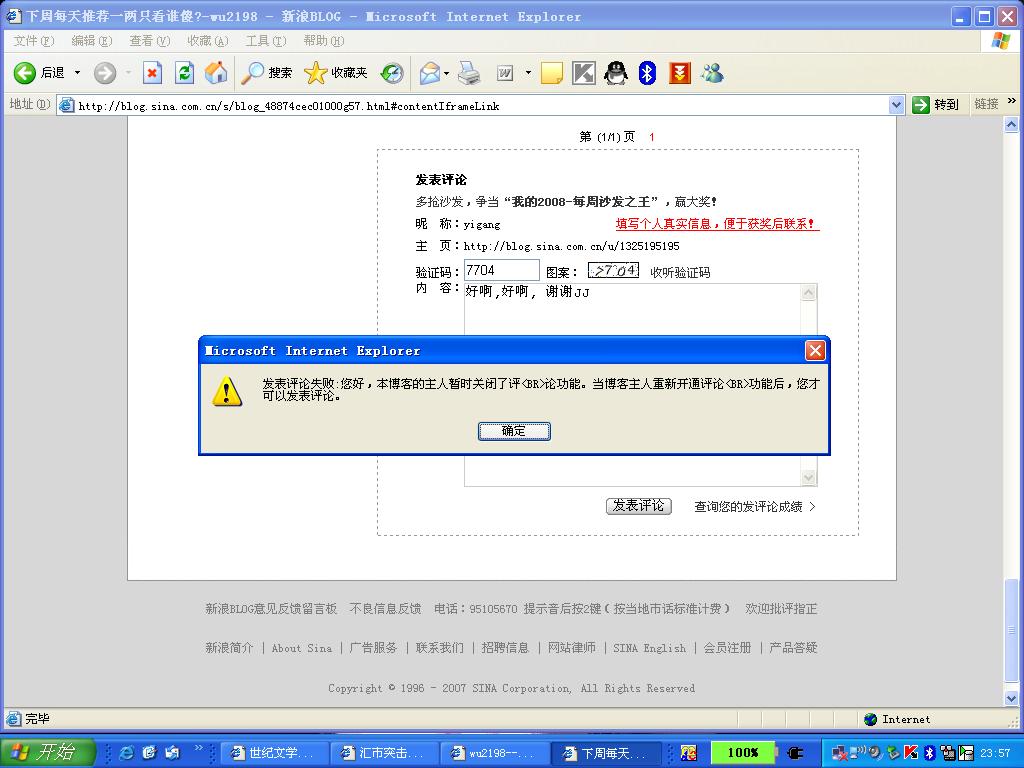
Task: Refresh the page with the green arrows icon
Action: pyautogui.click(x=185, y=72)
